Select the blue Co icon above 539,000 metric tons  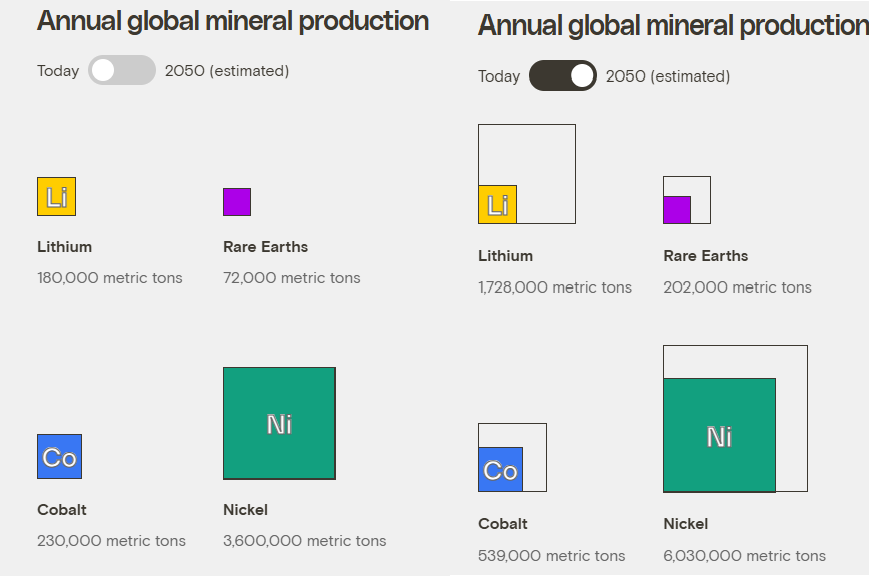click(500, 469)
